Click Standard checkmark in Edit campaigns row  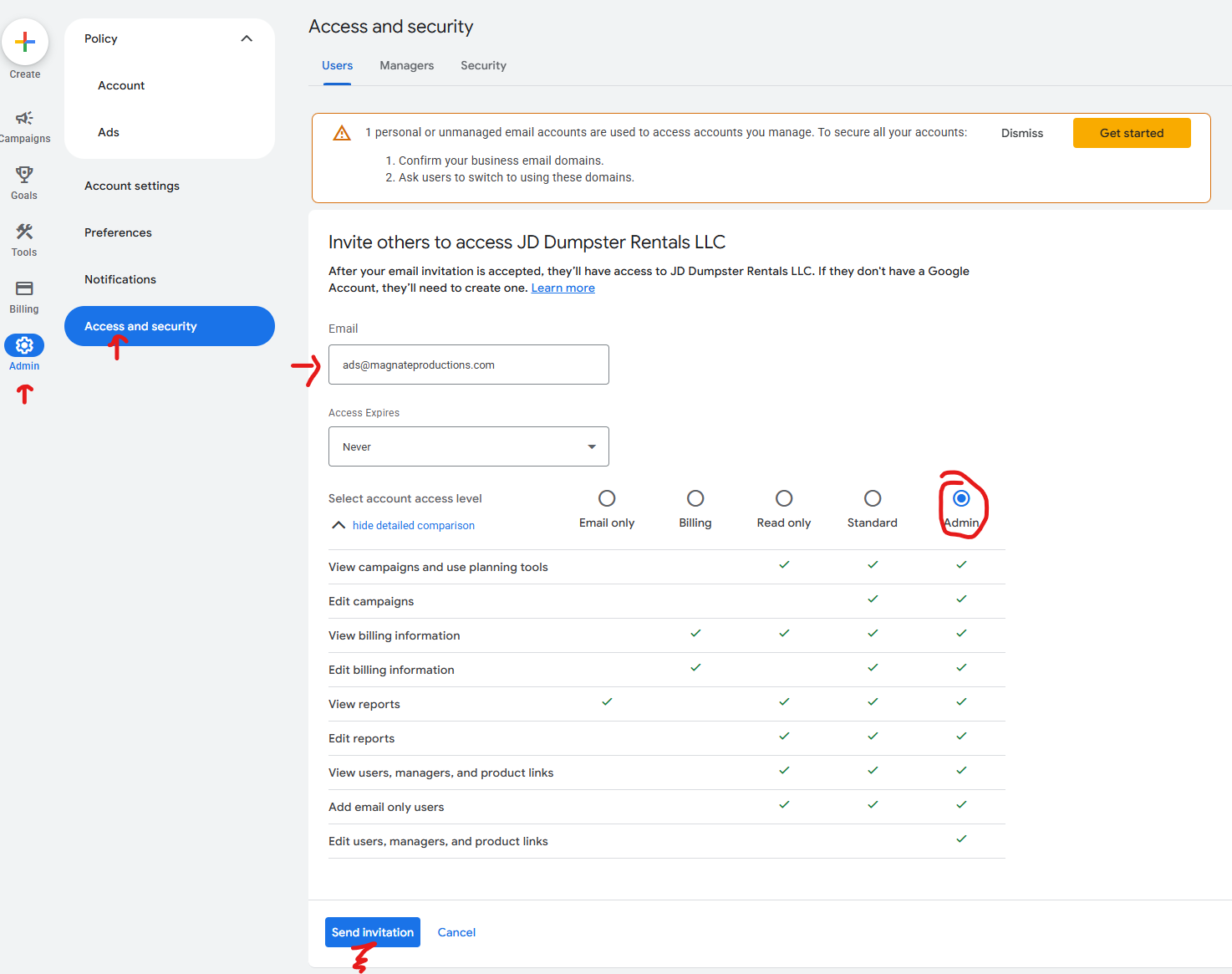click(873, 599)
